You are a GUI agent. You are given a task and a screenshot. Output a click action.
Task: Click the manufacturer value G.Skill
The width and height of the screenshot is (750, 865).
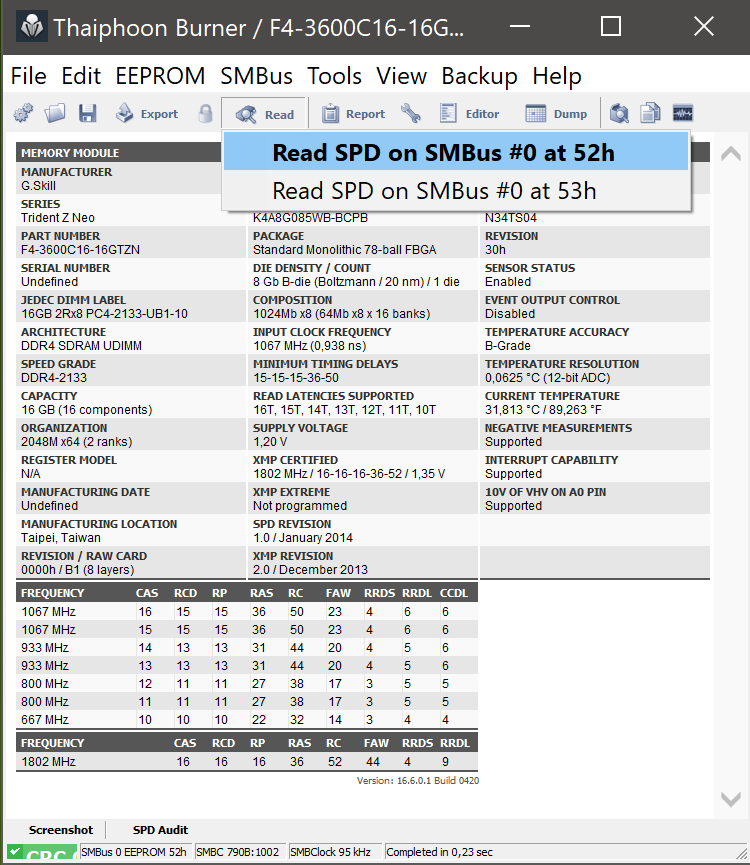tap(39, 186)
